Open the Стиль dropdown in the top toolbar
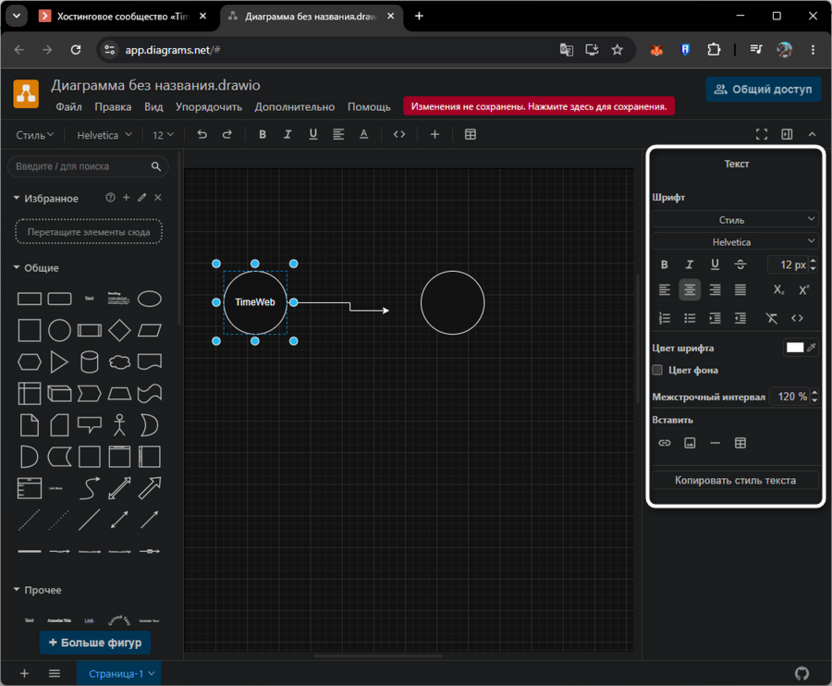832x686 pixels. pyautogui.click(x=34, y=135)
